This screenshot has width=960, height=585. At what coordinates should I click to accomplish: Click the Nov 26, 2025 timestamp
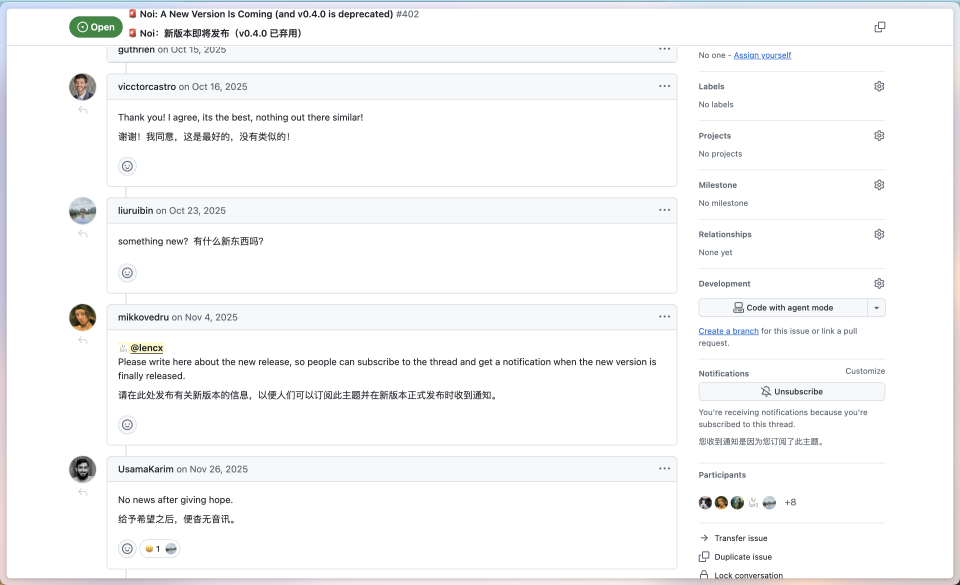[219, 469]
